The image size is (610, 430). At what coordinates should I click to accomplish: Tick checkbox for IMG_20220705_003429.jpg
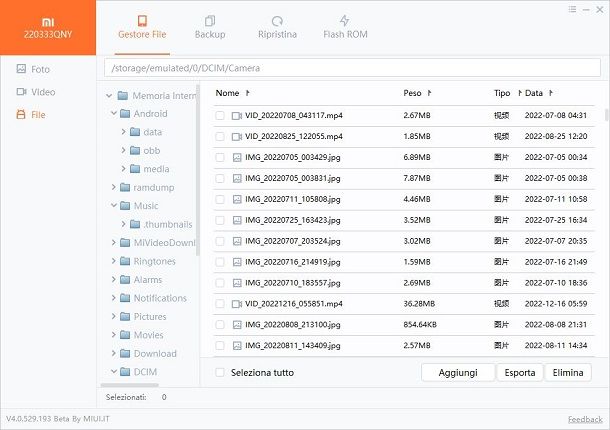click(220, 158)
